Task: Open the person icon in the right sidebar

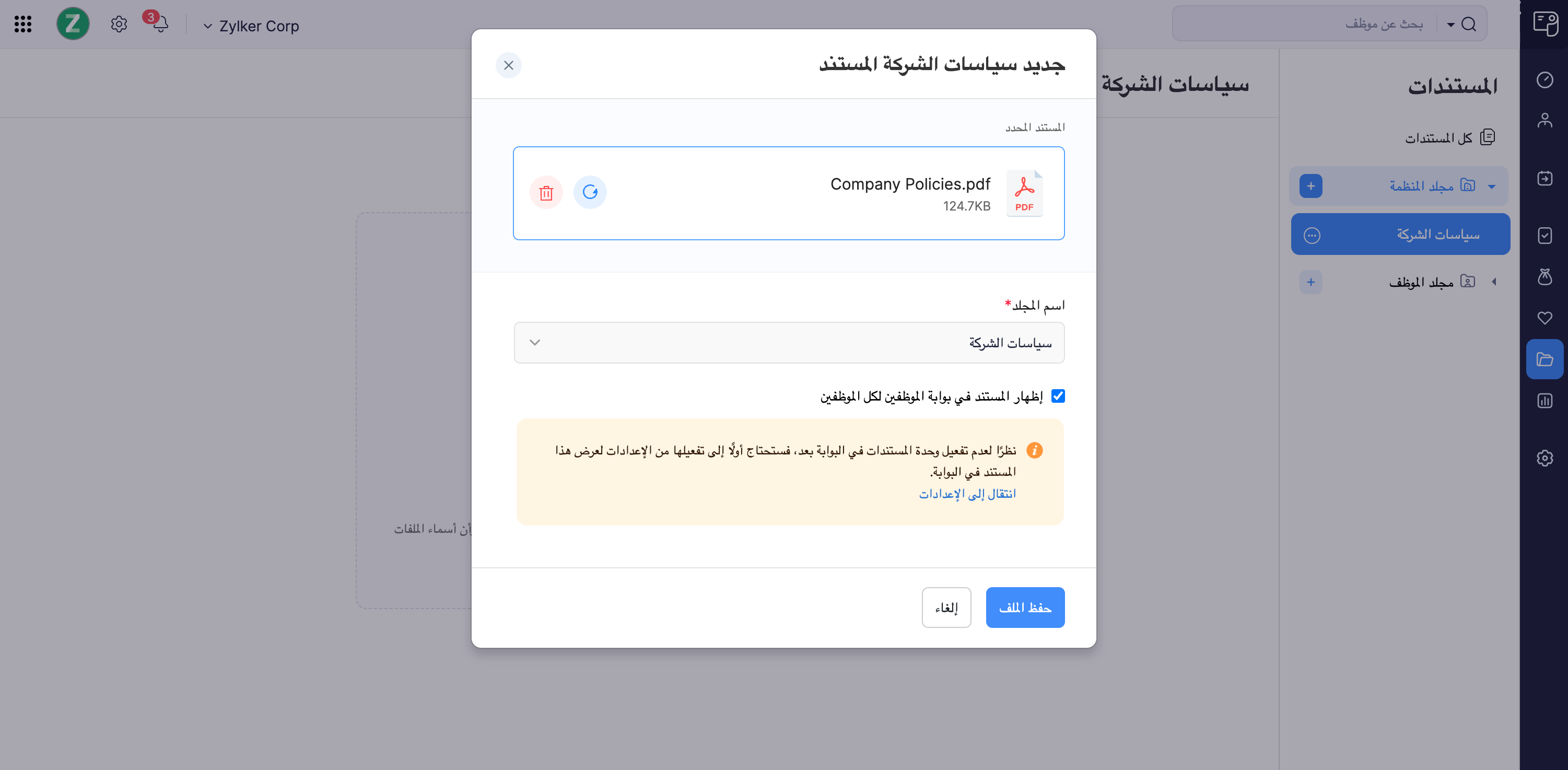Action: tap(1545, 119)
